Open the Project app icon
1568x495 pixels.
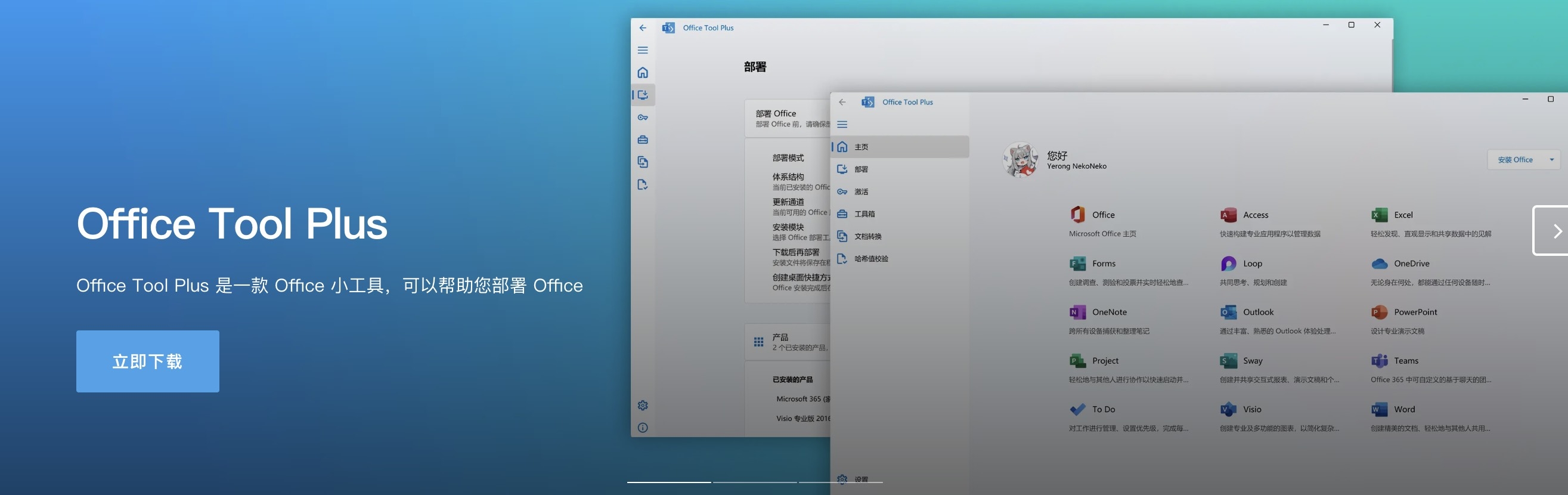click(1077, 360)
